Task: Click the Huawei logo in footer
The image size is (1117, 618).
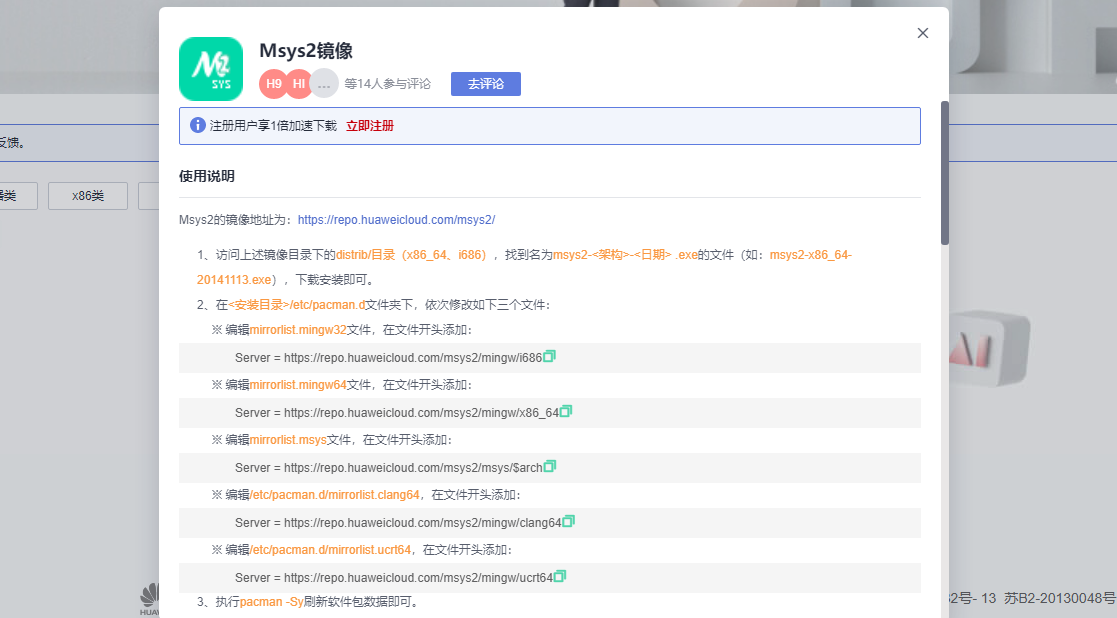Action: [149, 599]
